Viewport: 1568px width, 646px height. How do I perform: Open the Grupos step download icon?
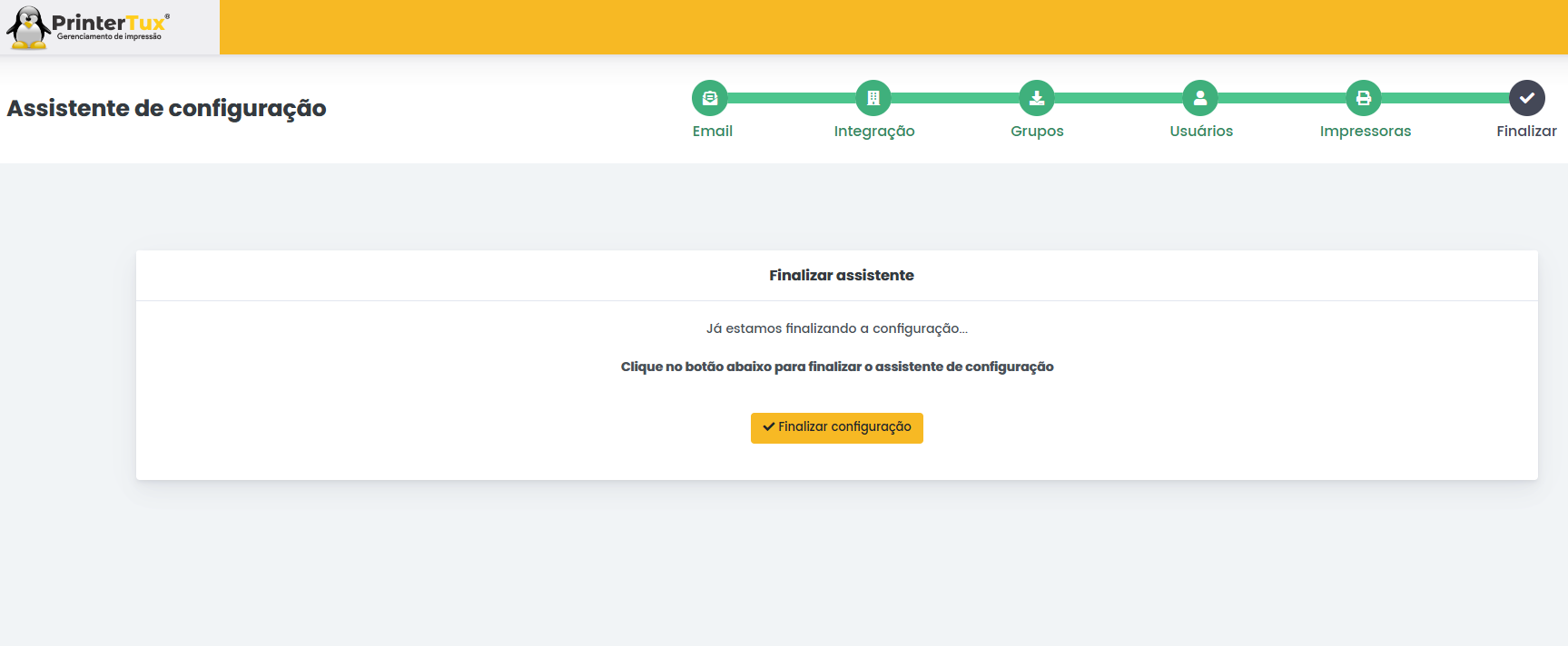coord(1037,98)
